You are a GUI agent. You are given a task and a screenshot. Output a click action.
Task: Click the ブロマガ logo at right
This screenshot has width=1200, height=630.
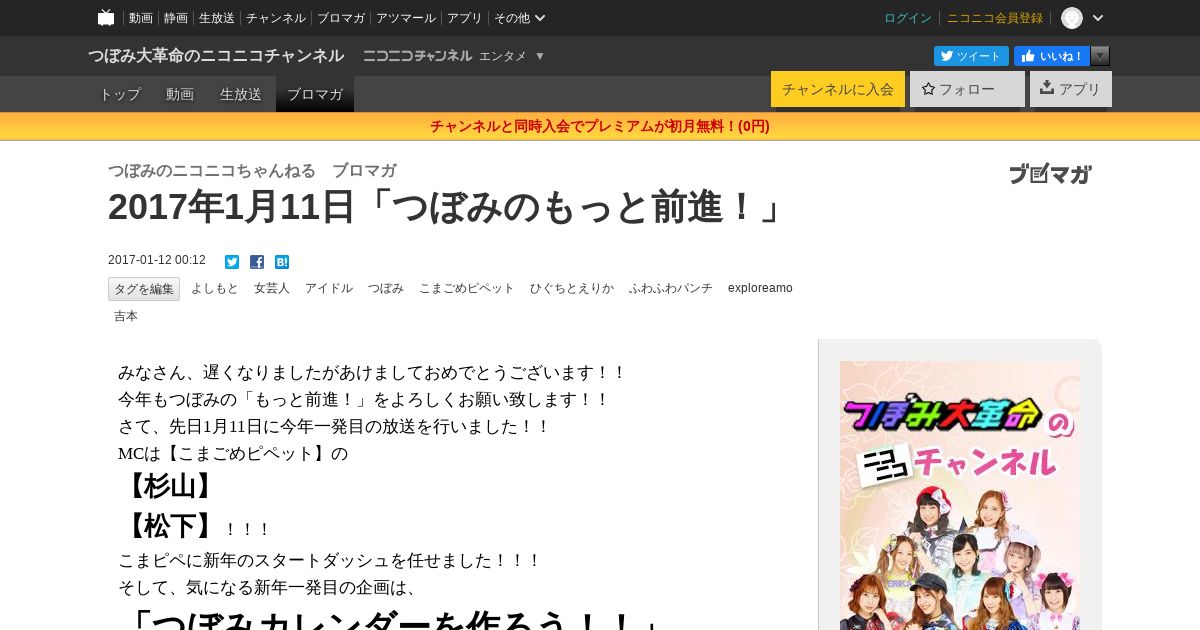coord(1050,174)
